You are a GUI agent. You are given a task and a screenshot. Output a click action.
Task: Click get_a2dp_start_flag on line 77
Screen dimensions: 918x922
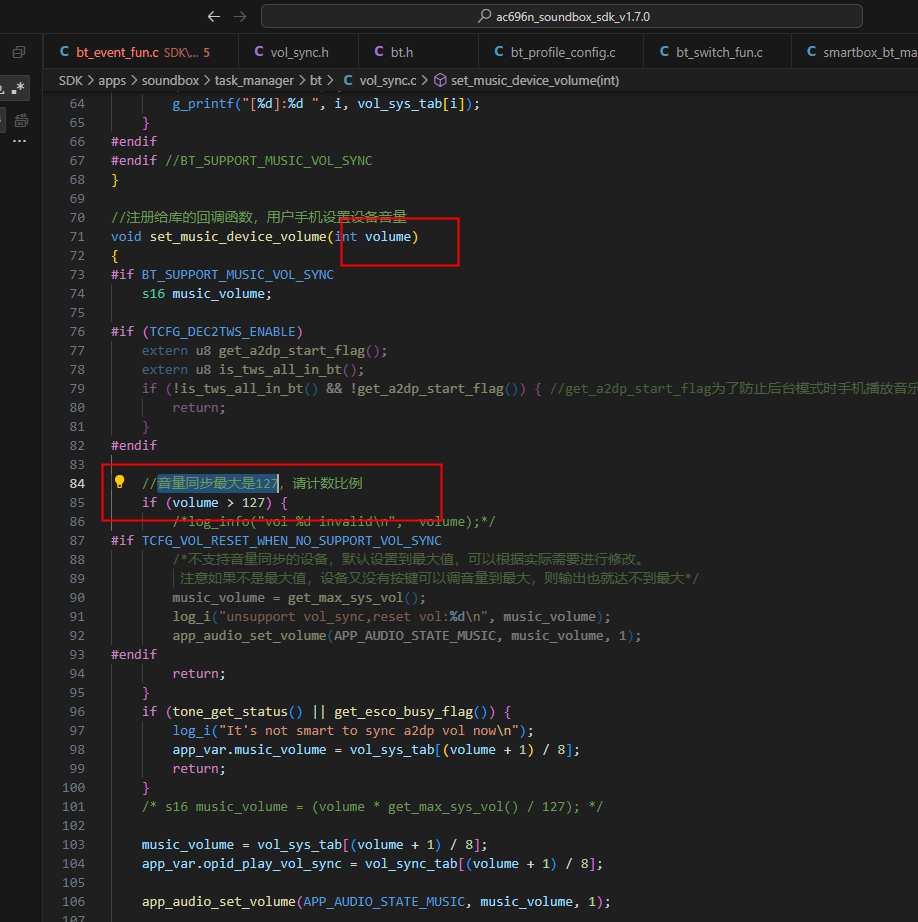click(292, 350)
